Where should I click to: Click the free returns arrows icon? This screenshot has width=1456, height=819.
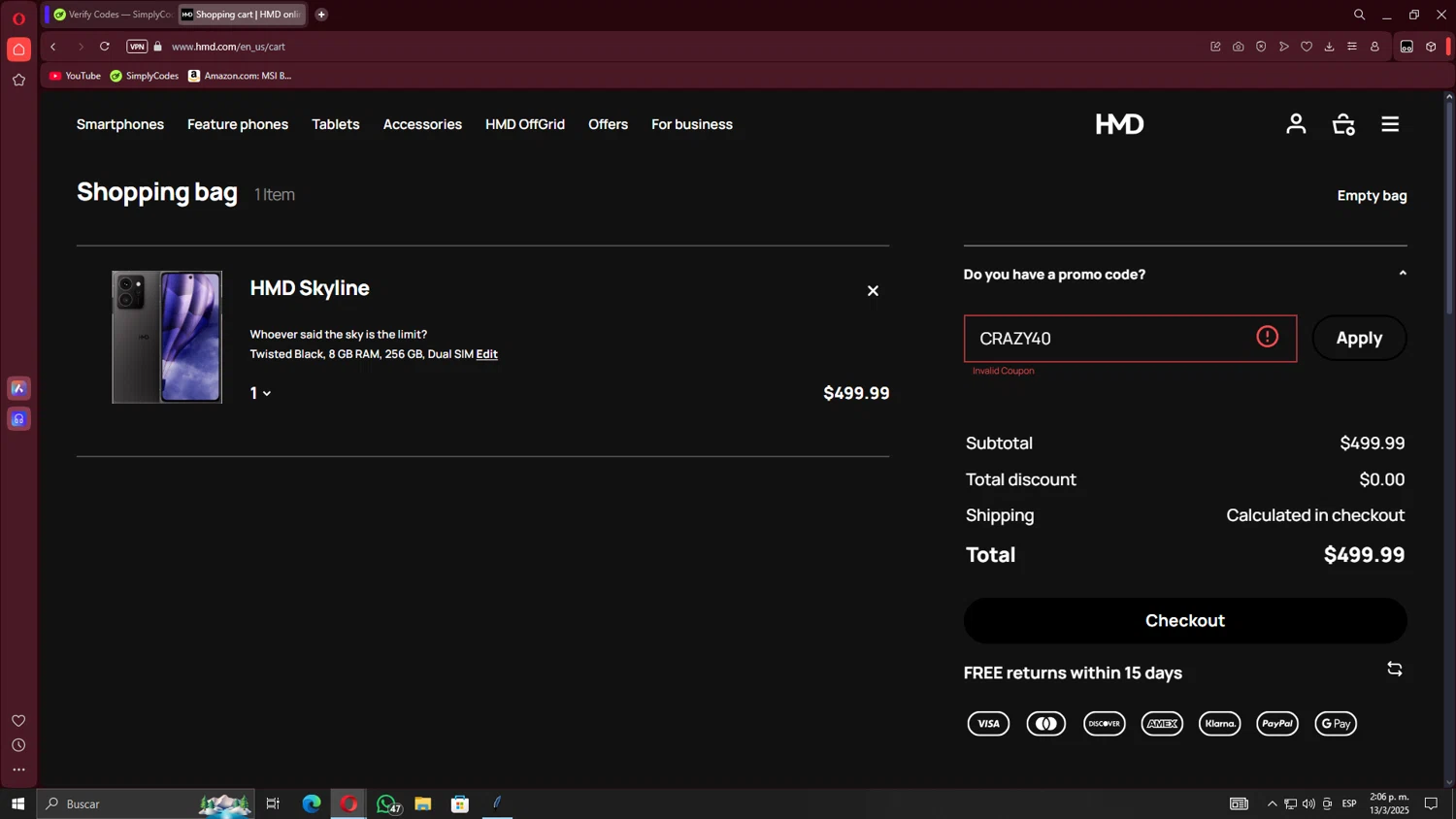(x=1395, y=669)
